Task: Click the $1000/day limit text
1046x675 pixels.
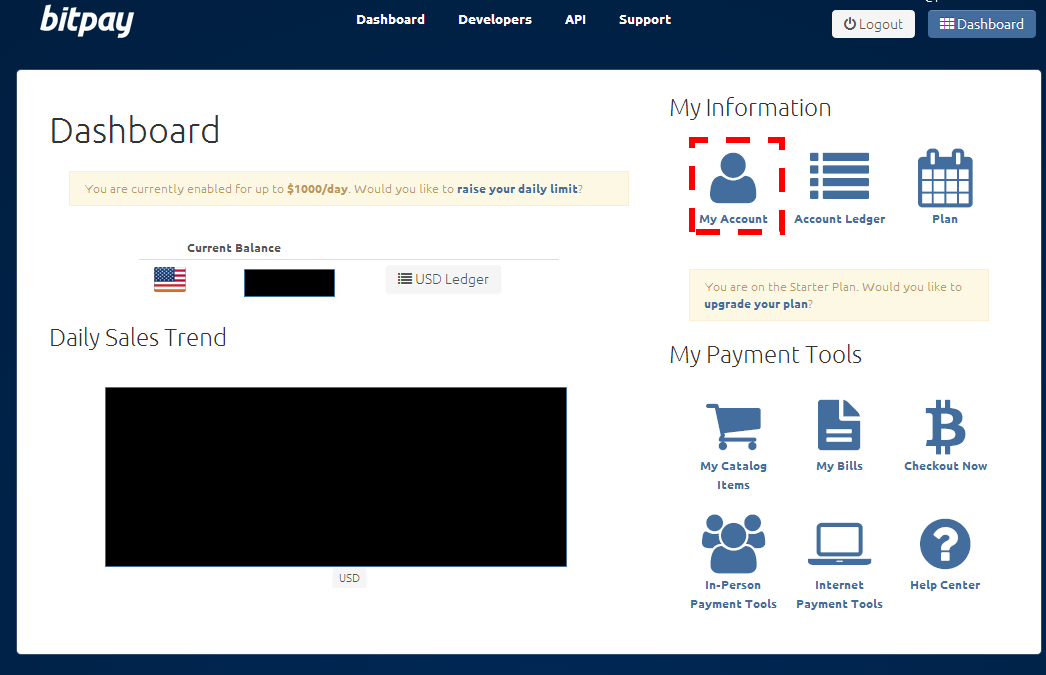Action: point(317,189)
